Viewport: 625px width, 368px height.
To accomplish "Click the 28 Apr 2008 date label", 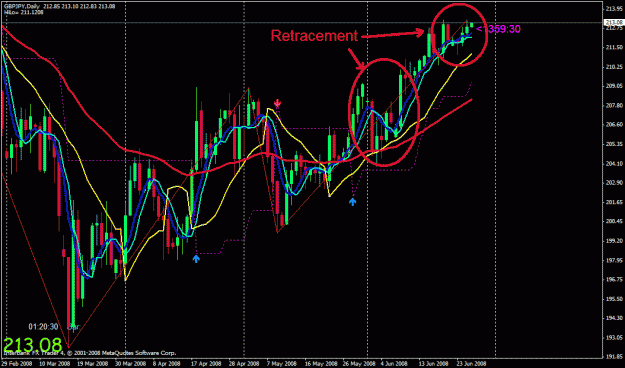I will [243, 364].
